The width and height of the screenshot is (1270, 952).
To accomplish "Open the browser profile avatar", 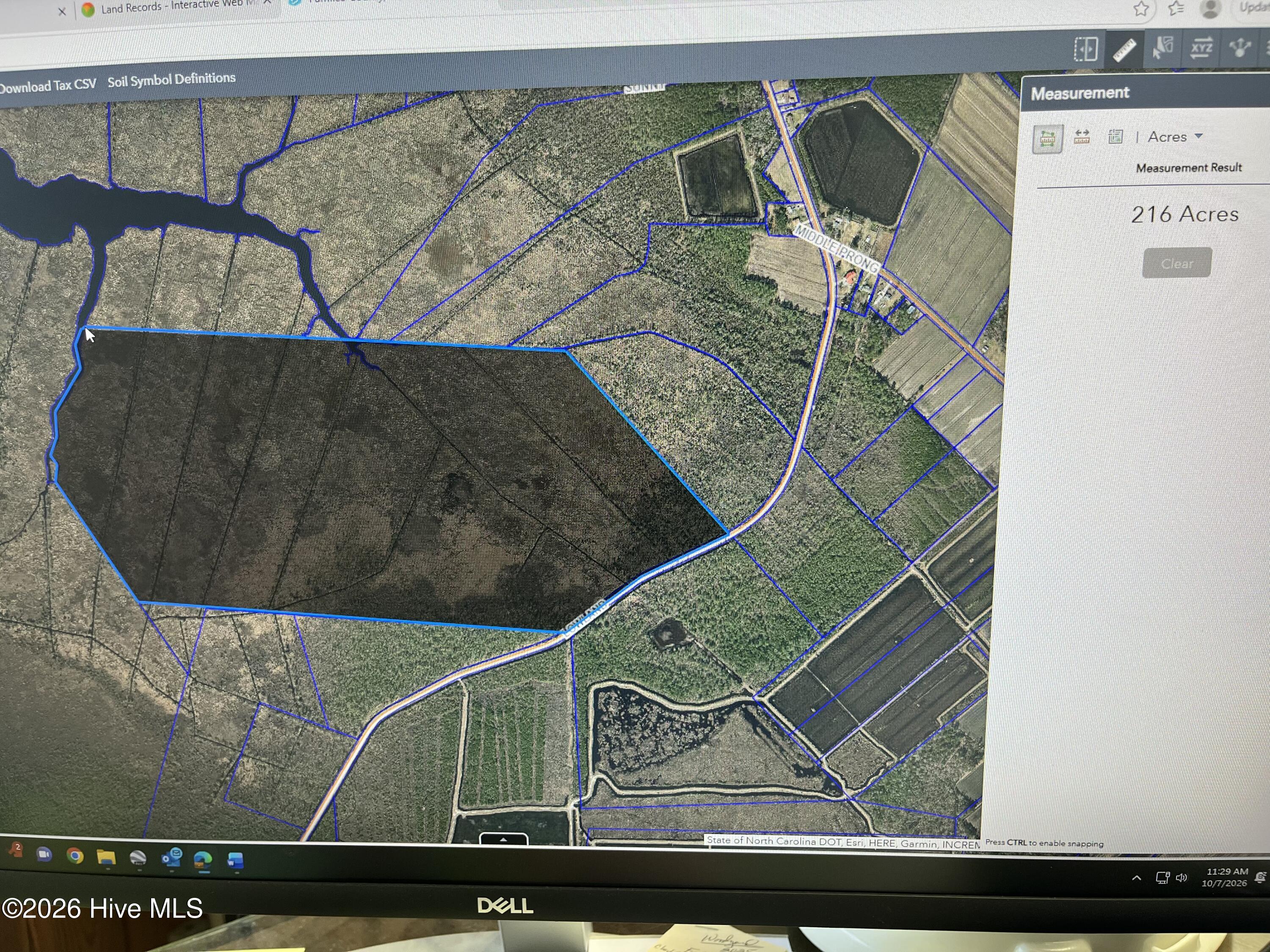I will [x=1210, y=8].
